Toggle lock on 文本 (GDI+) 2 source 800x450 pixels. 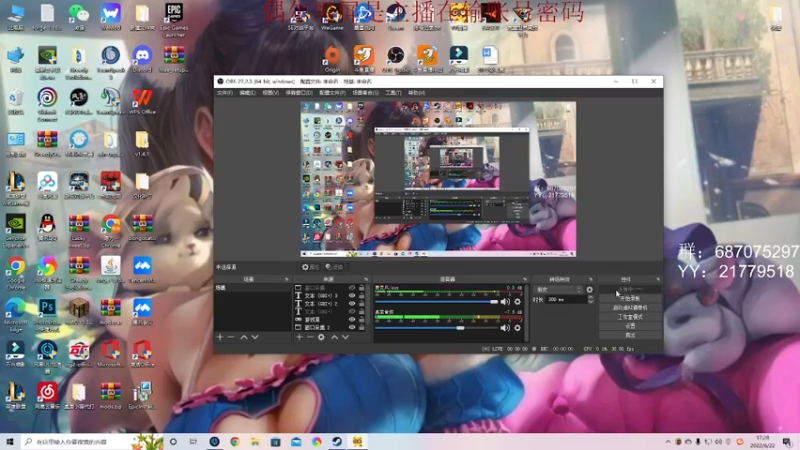pyautogui.click(x=362, y=304)
